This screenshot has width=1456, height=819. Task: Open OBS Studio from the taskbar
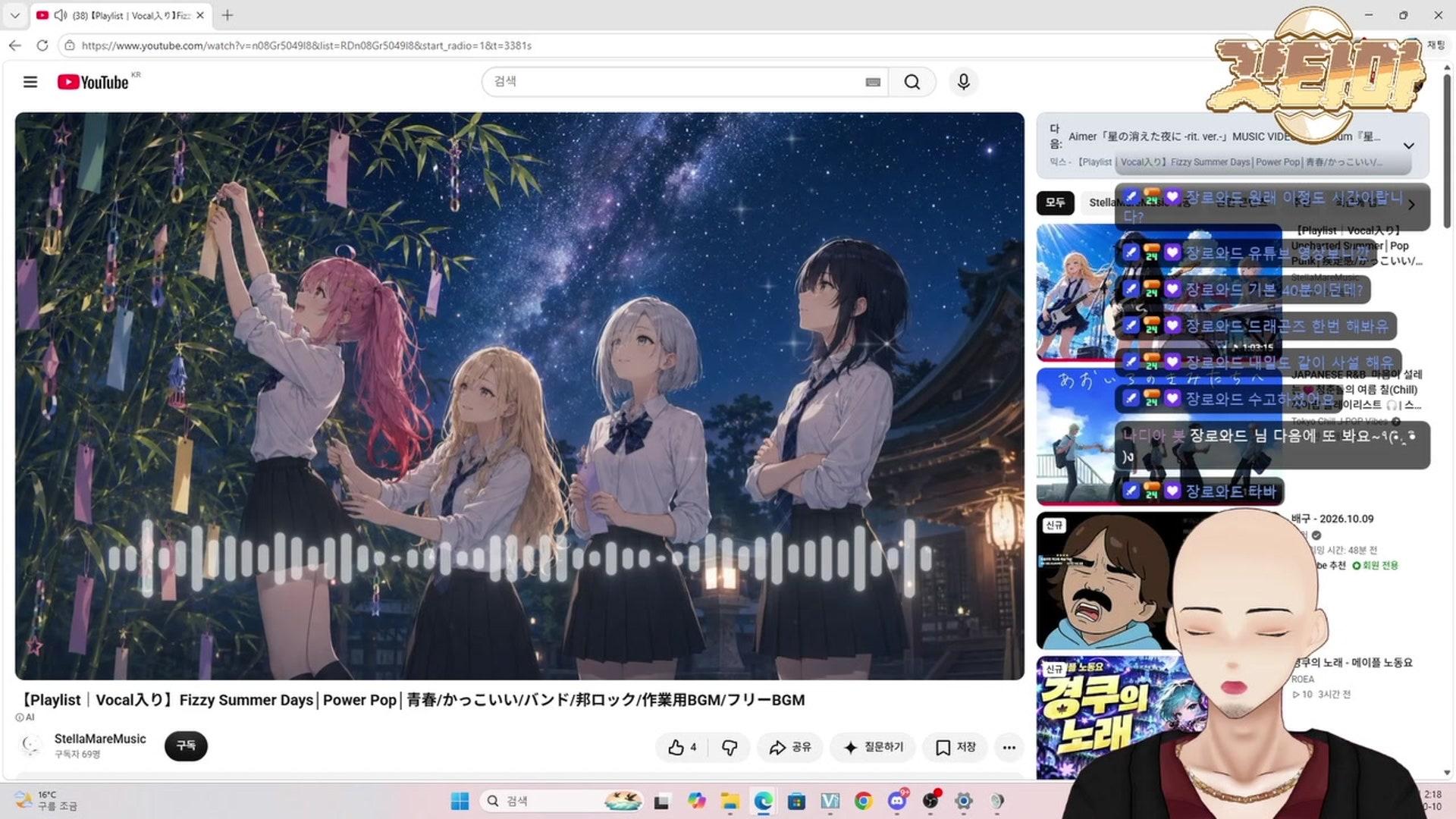click(930, 801)
